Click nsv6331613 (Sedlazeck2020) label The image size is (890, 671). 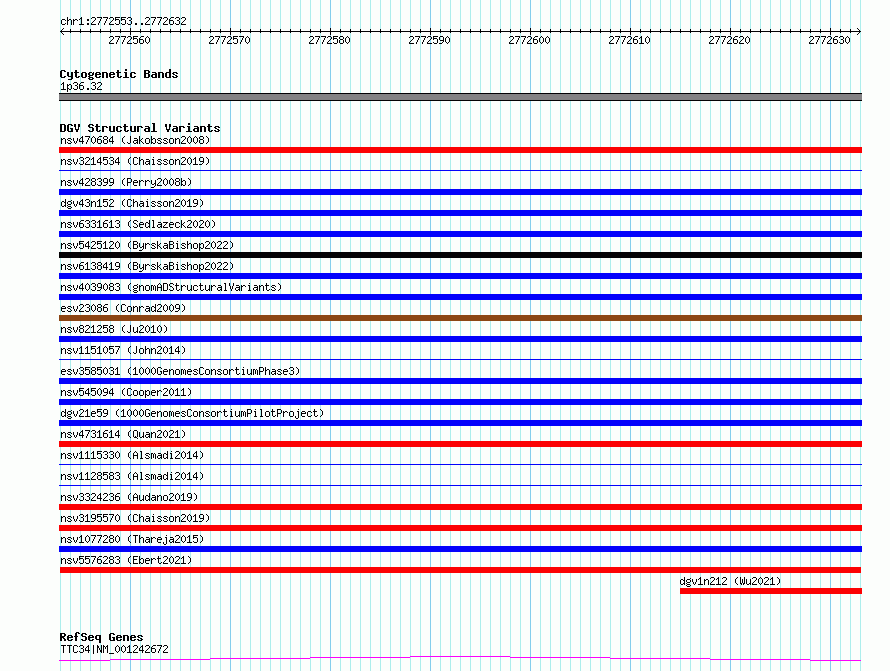pos(138,224)
